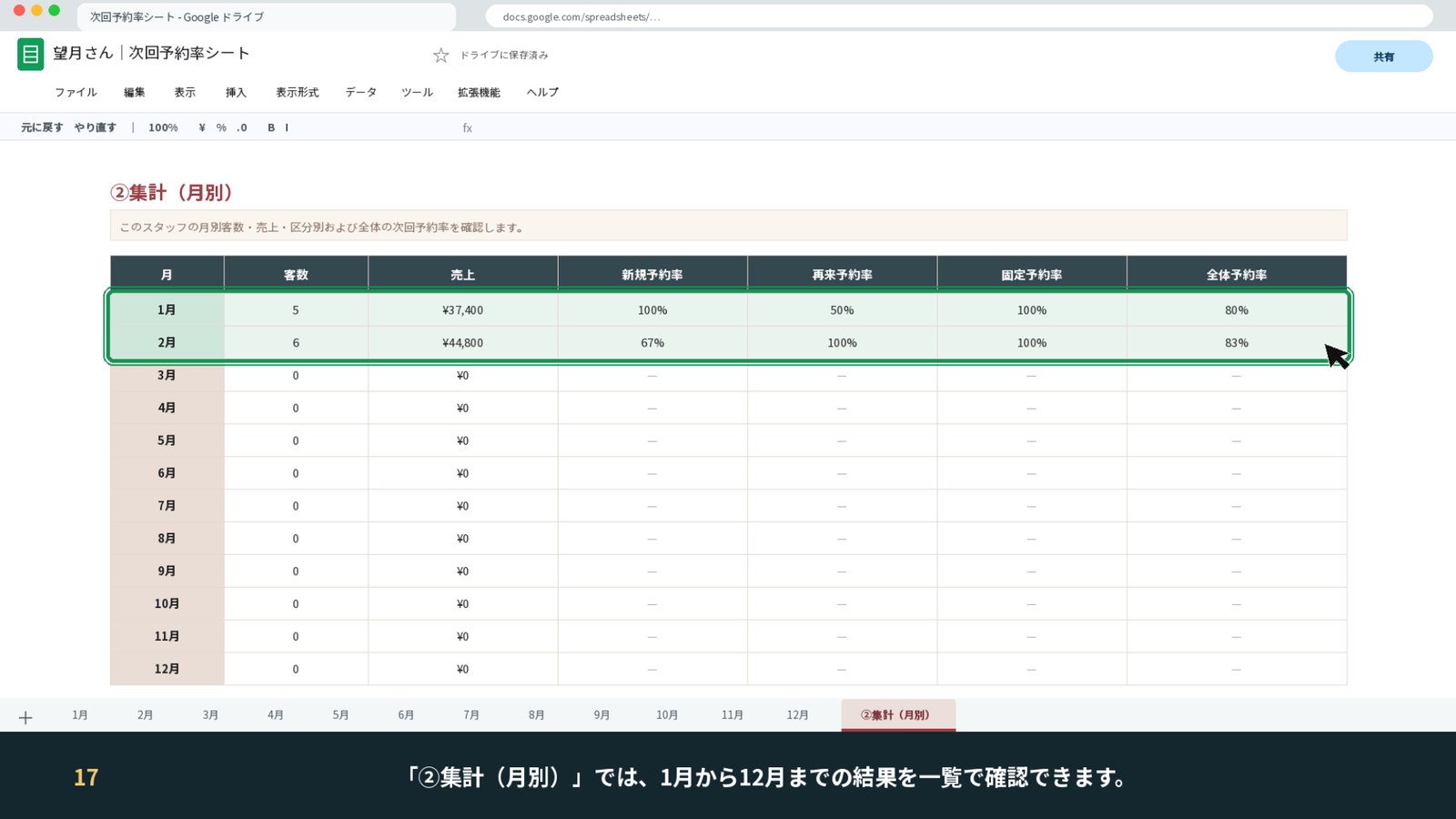Image resolution: width=1456 pixels, height=819 pixels.
Task: Switch to the 2月 sheet tab
Action: [x=146, y=715]
